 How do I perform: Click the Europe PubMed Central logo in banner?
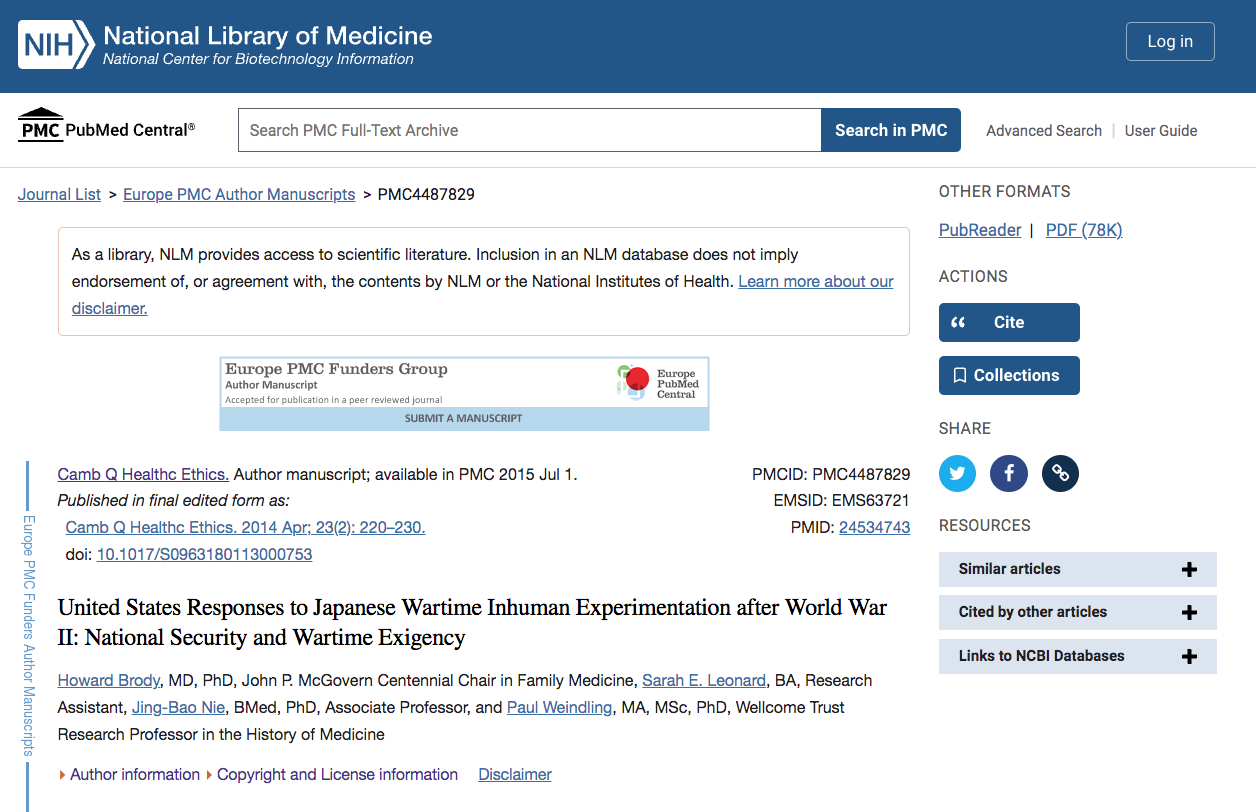pyautogui.click(x=658, y=382)
